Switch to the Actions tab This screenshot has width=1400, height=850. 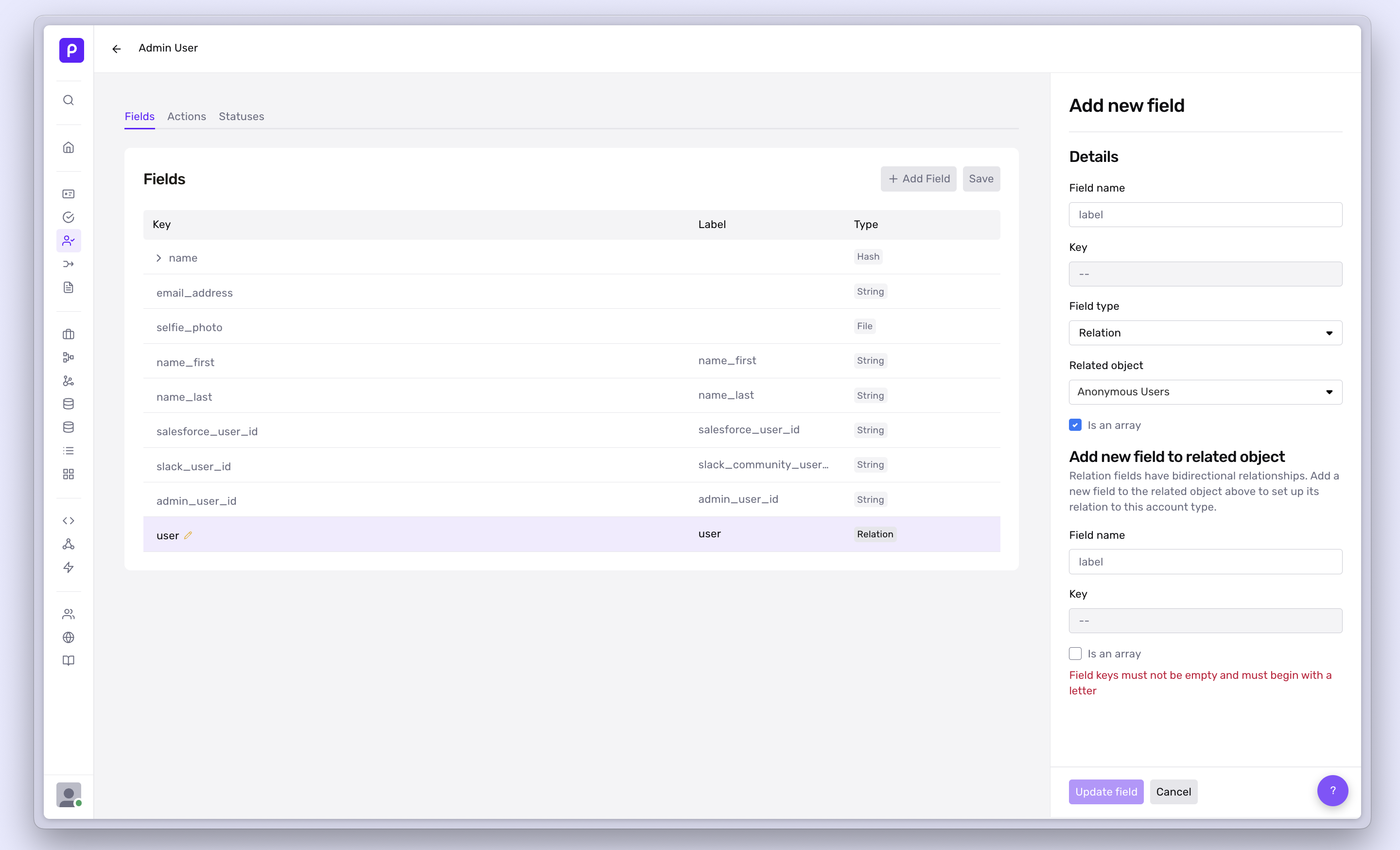(186, 117)
